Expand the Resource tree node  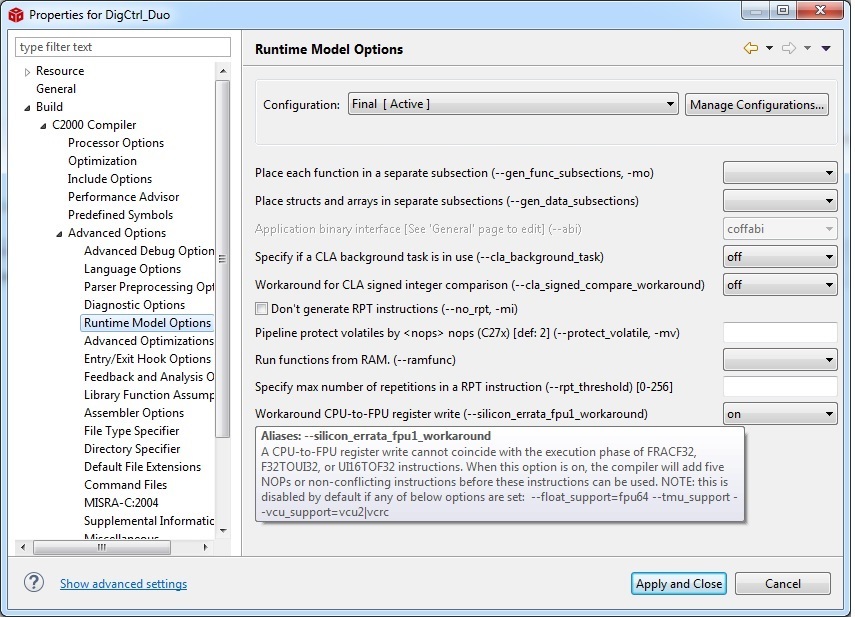click(27, 72)
